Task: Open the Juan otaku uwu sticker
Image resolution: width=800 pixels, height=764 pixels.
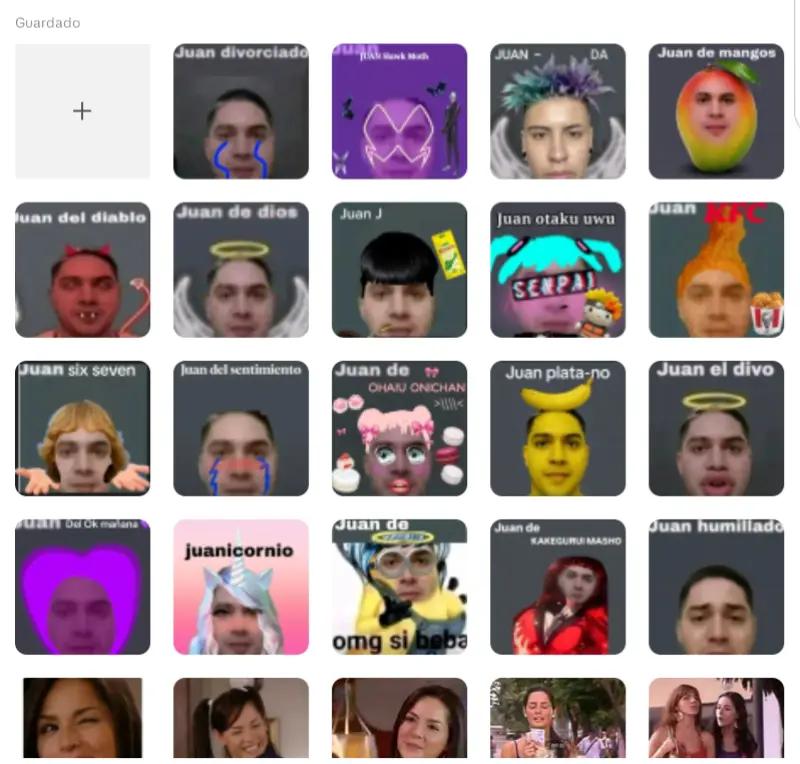Action: coord(558,269)
